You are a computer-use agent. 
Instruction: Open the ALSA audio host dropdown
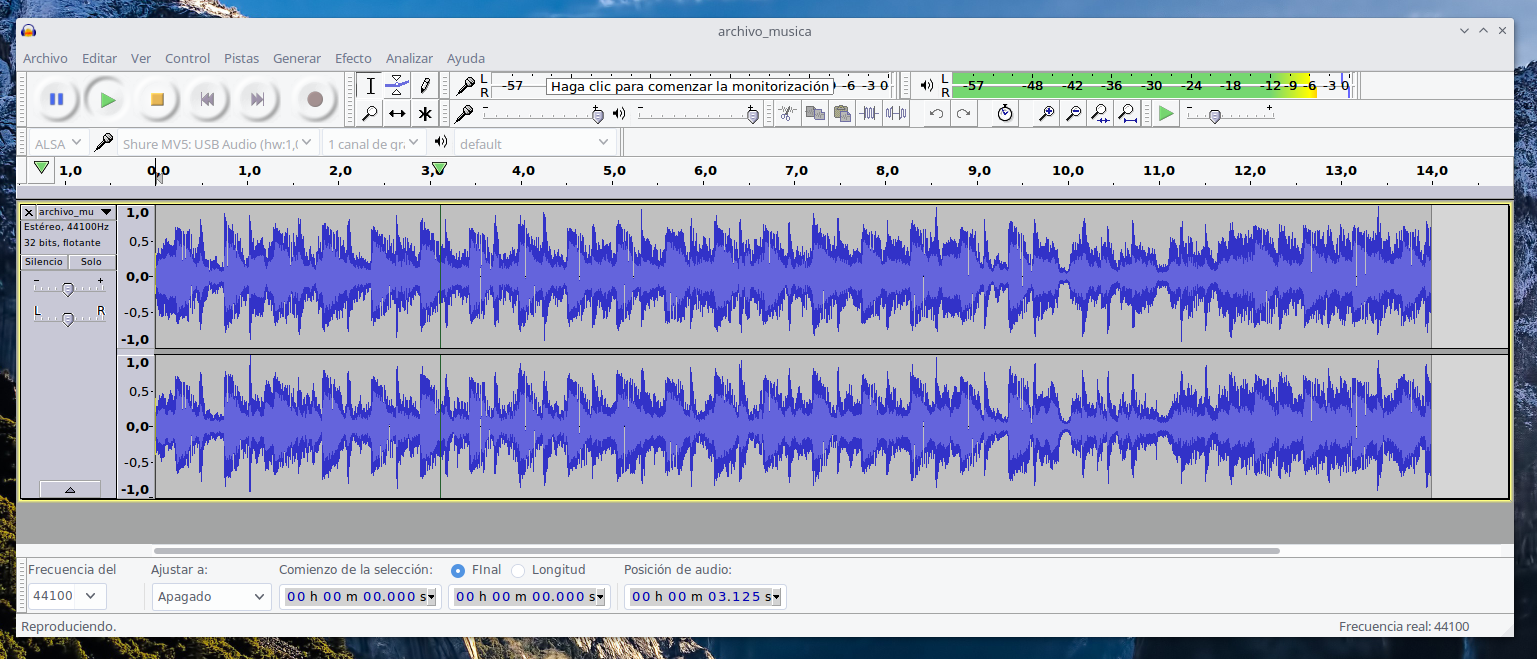point(59,143)
